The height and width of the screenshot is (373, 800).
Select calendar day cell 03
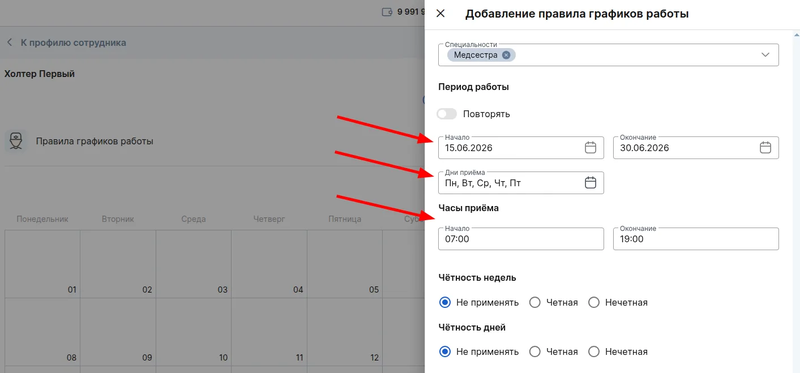pos(194,264)
